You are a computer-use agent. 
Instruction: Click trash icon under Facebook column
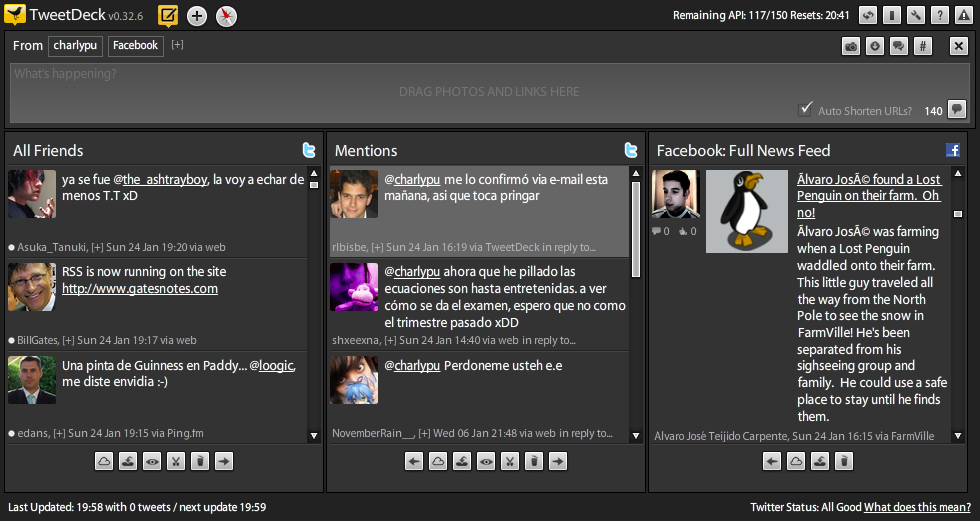[844, 461]
